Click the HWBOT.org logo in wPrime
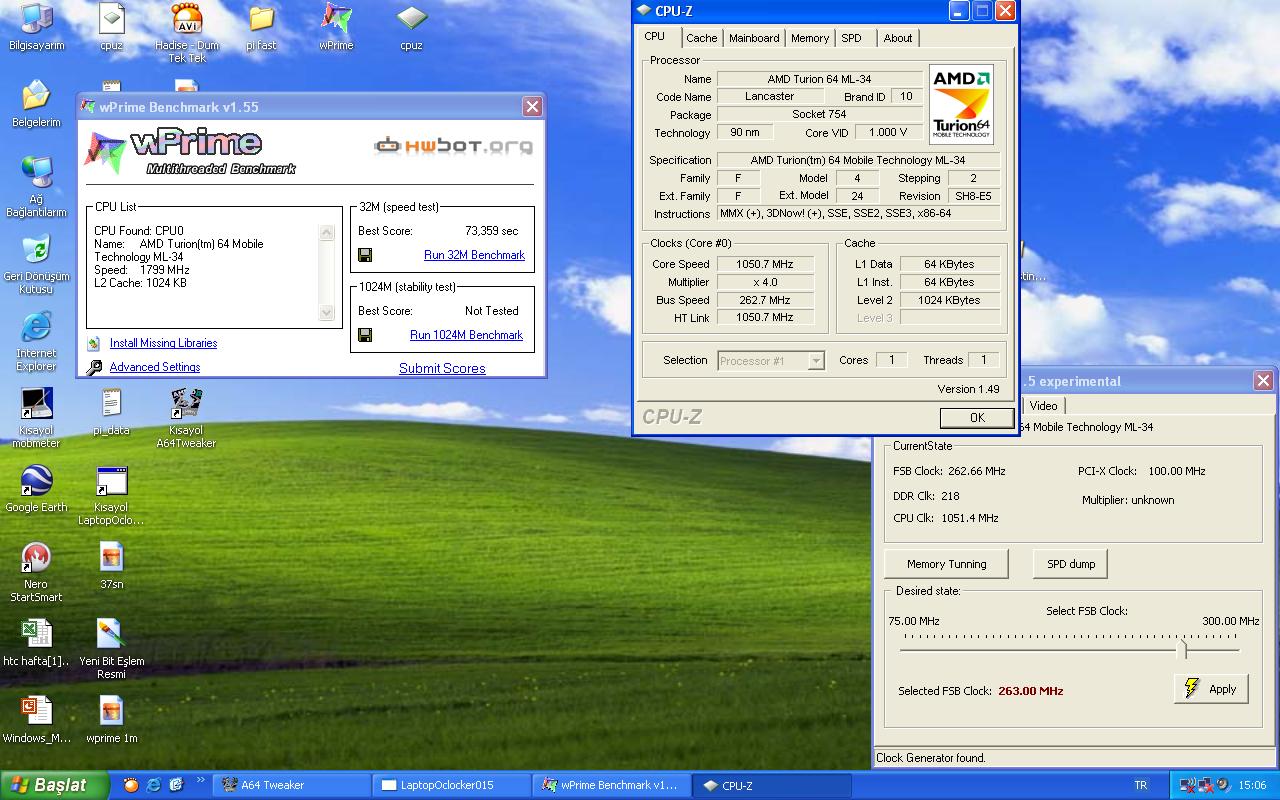The image size is (1280, 800). point(453,146)
